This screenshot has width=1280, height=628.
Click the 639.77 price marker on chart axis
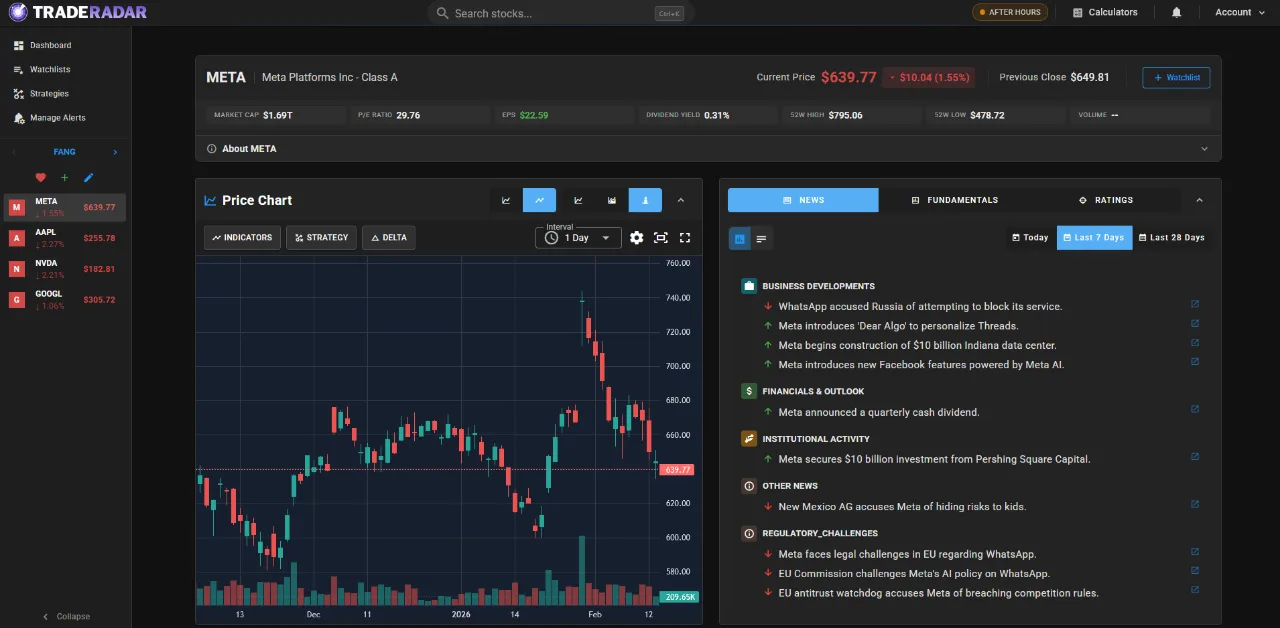click(677, 470)
